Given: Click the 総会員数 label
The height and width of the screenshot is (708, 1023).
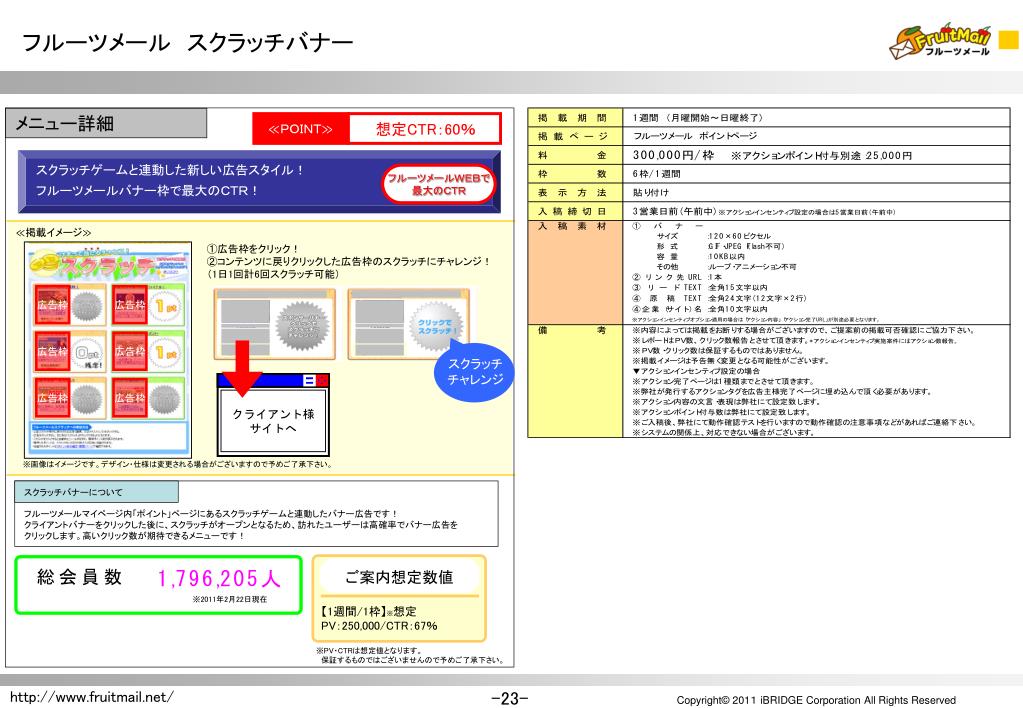Looking at the screenshot, I should (x=80, y=577).
